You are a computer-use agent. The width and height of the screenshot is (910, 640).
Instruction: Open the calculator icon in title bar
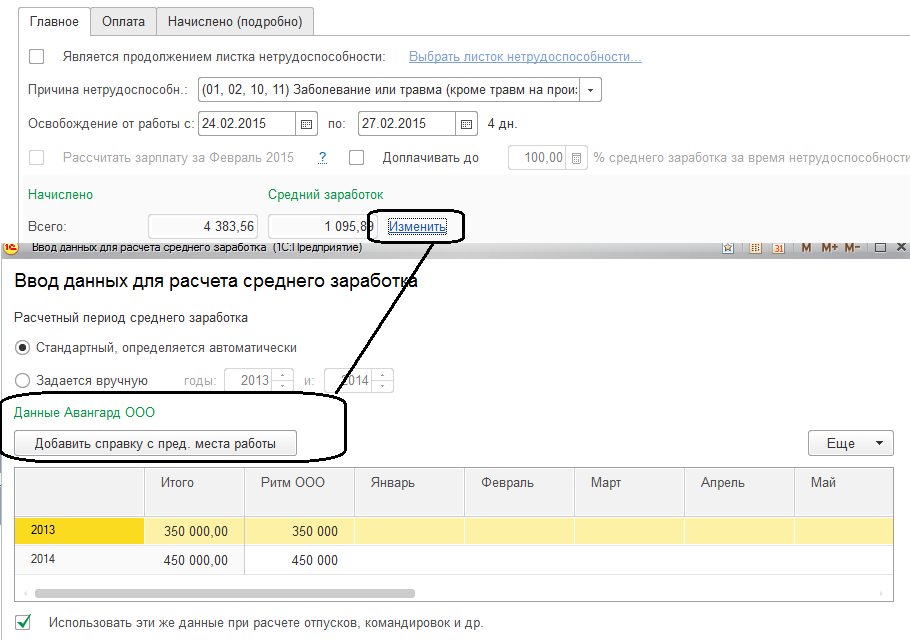pos(755,248)
